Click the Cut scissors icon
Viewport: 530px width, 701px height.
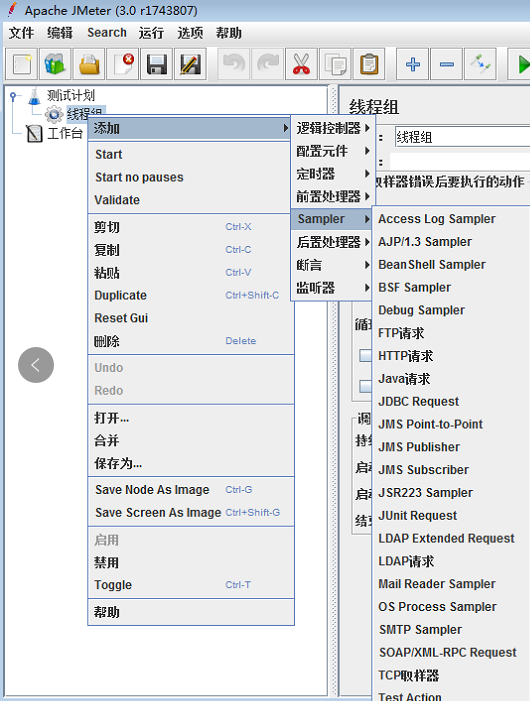[302, 64]
